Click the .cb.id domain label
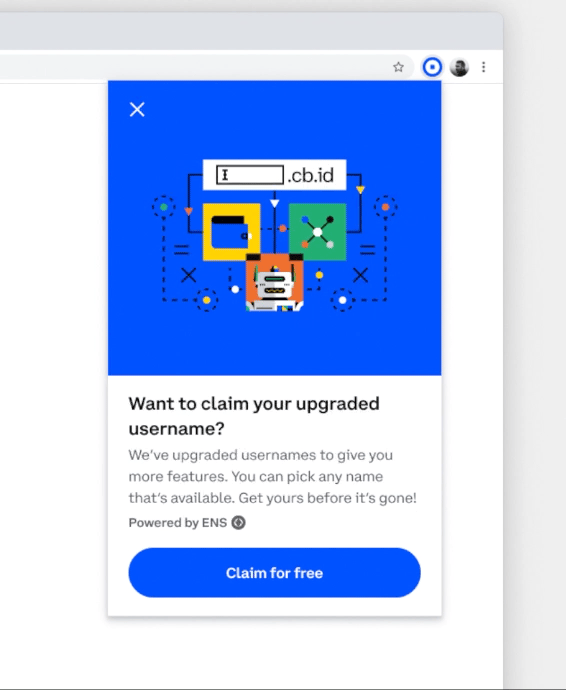This screenshot has height=690, width=566. pyautogui.click(x=311, y=175)
